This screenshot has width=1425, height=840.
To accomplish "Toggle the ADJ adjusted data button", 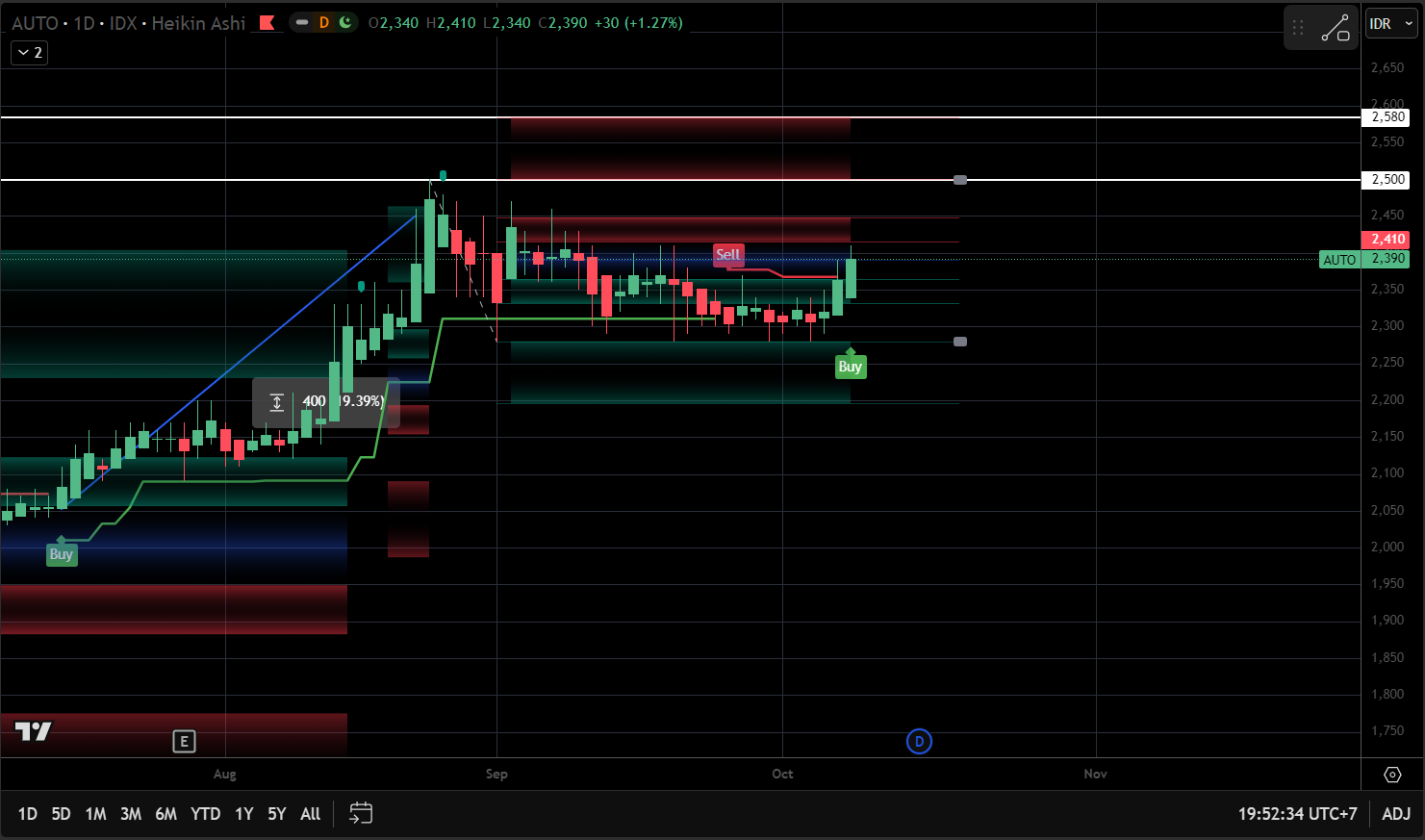I will [x=1396, y=814].
